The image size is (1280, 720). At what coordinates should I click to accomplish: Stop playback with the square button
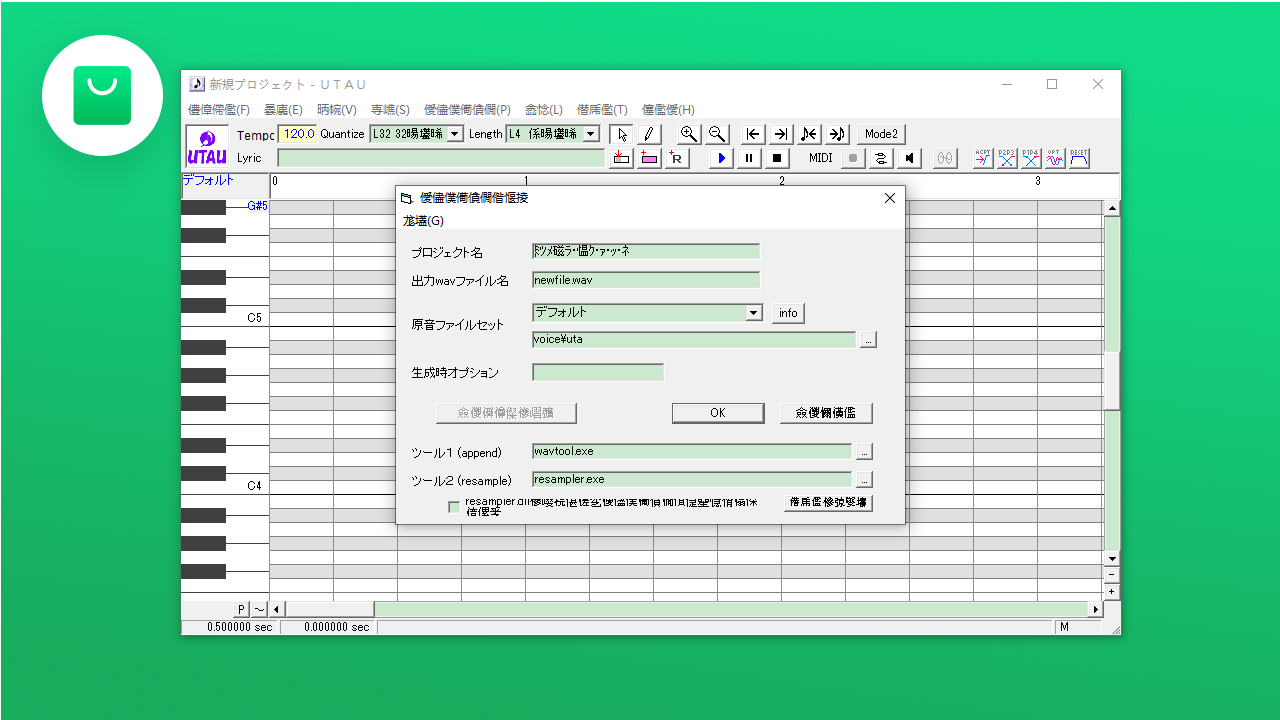coord(776,157)
